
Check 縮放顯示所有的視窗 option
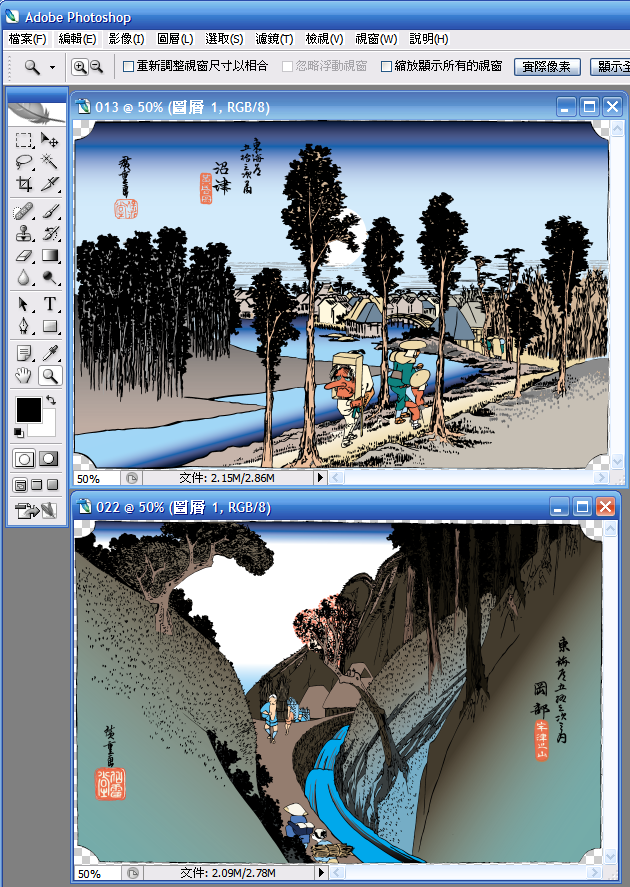[386, 67]
